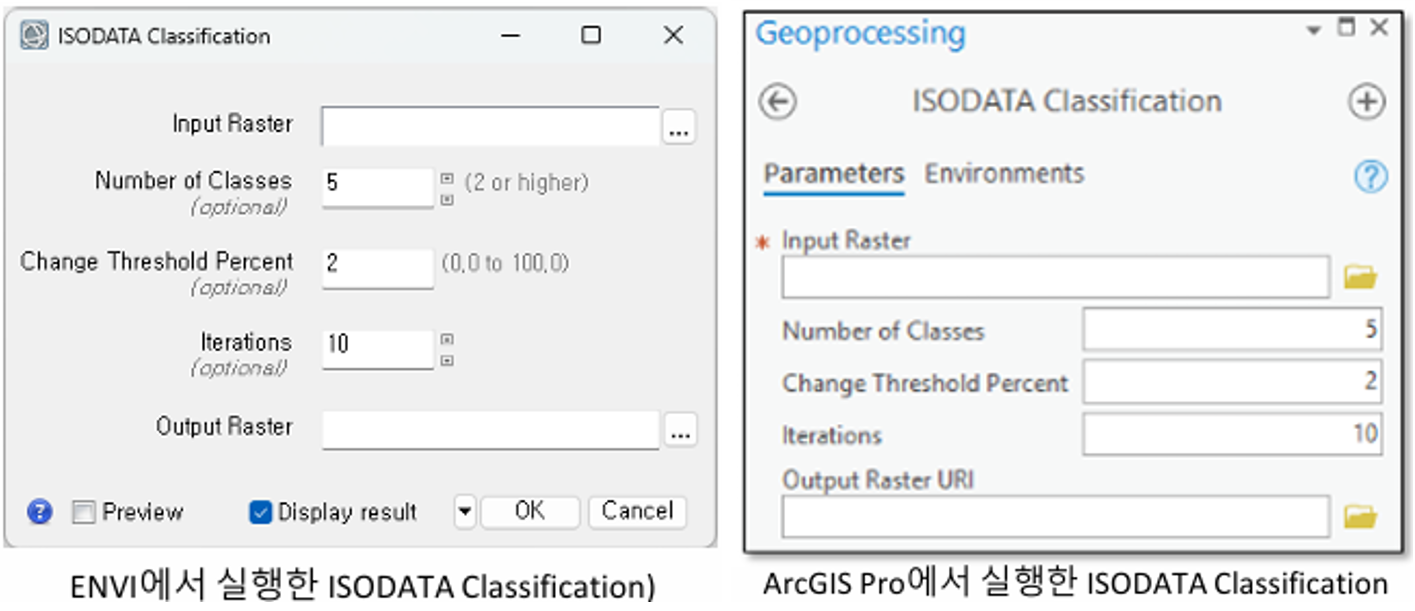The image size is (1415, 611).
Task: Select the Parameters tab
Action: click(833, 174)
